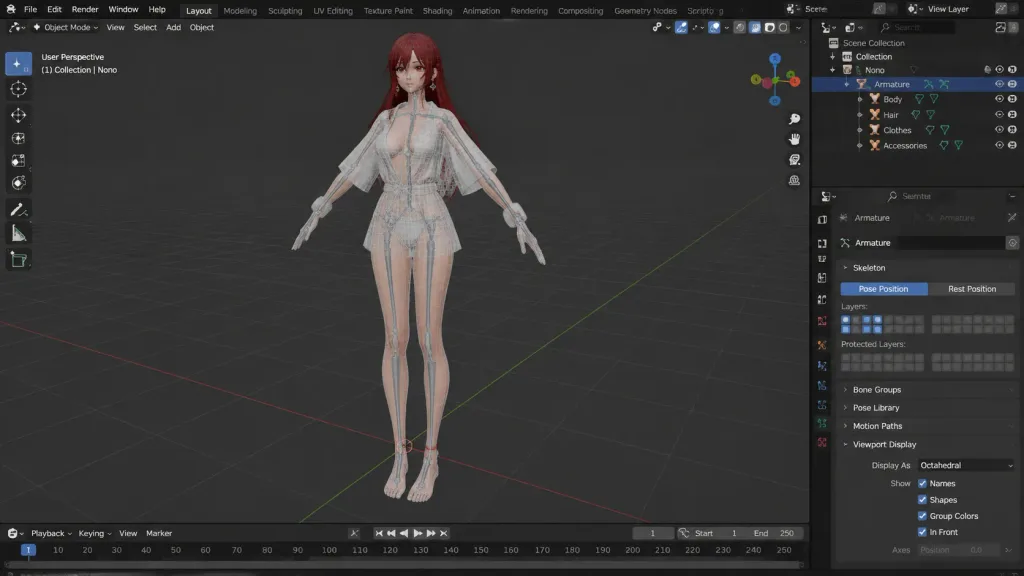Click the Blender logo icon
Image resolution: width=1024 pixels, height=576 pixels.
[10, 9]
